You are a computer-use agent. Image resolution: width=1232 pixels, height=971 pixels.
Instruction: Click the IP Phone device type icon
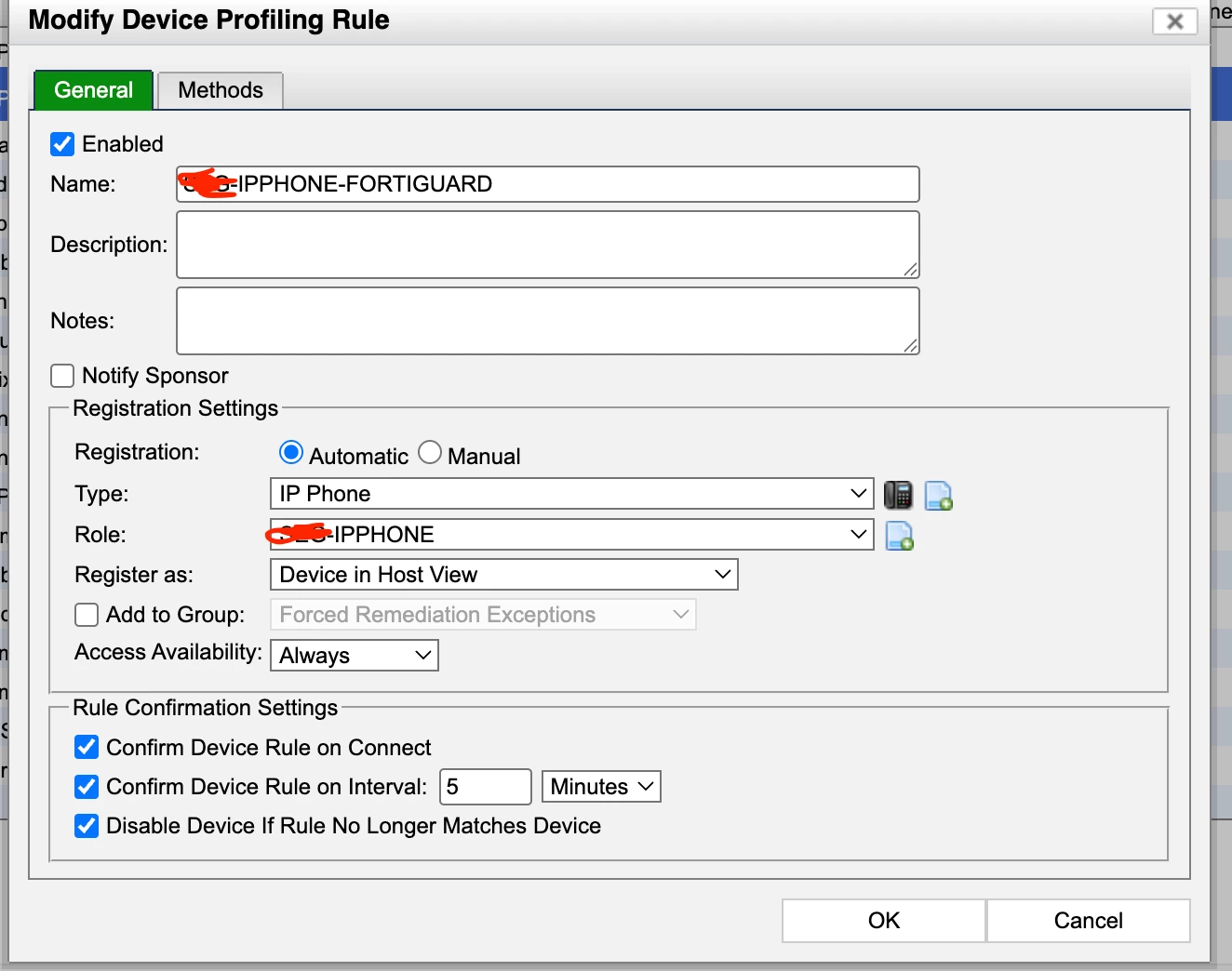click(898, 495)
